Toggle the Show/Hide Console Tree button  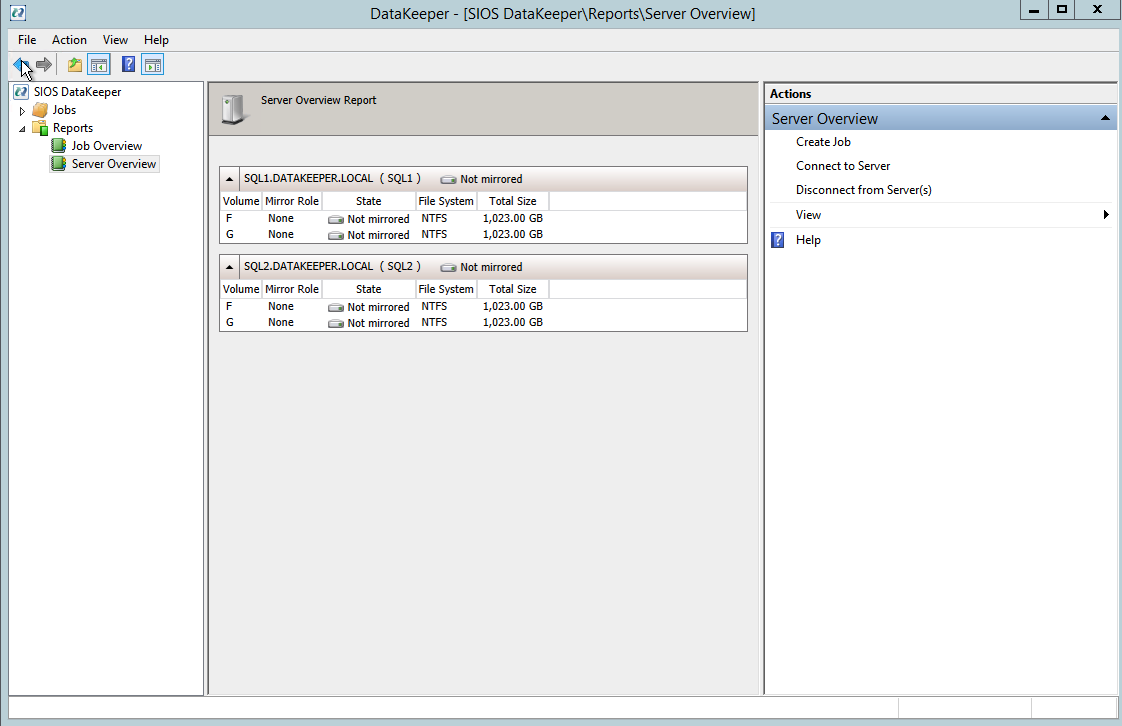[99, 65]
